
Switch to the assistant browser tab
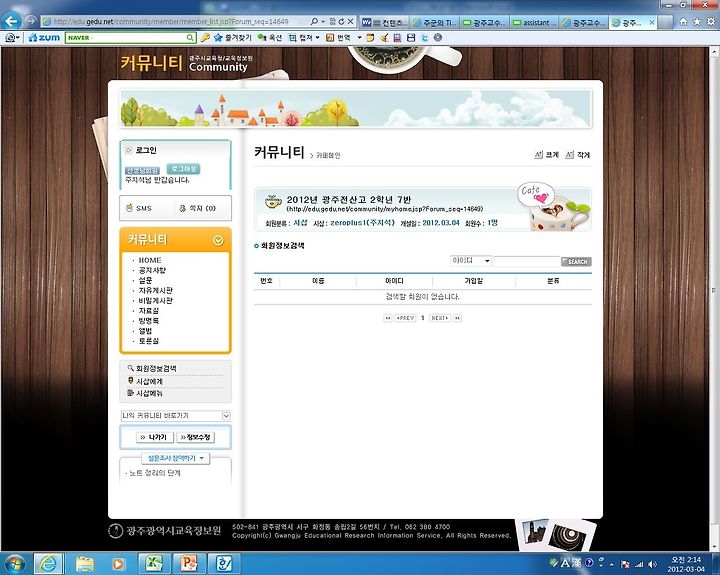534,22
